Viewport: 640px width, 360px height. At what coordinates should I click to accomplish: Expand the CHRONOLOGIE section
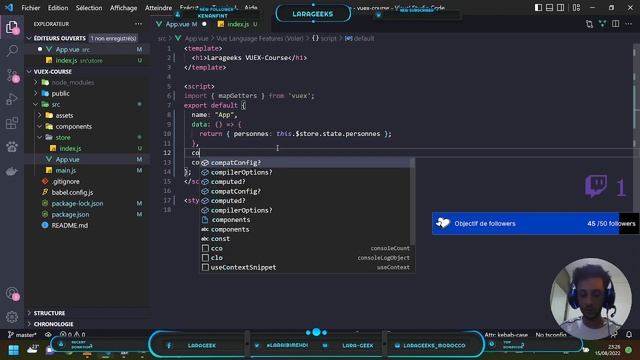[x=29, y=324]
